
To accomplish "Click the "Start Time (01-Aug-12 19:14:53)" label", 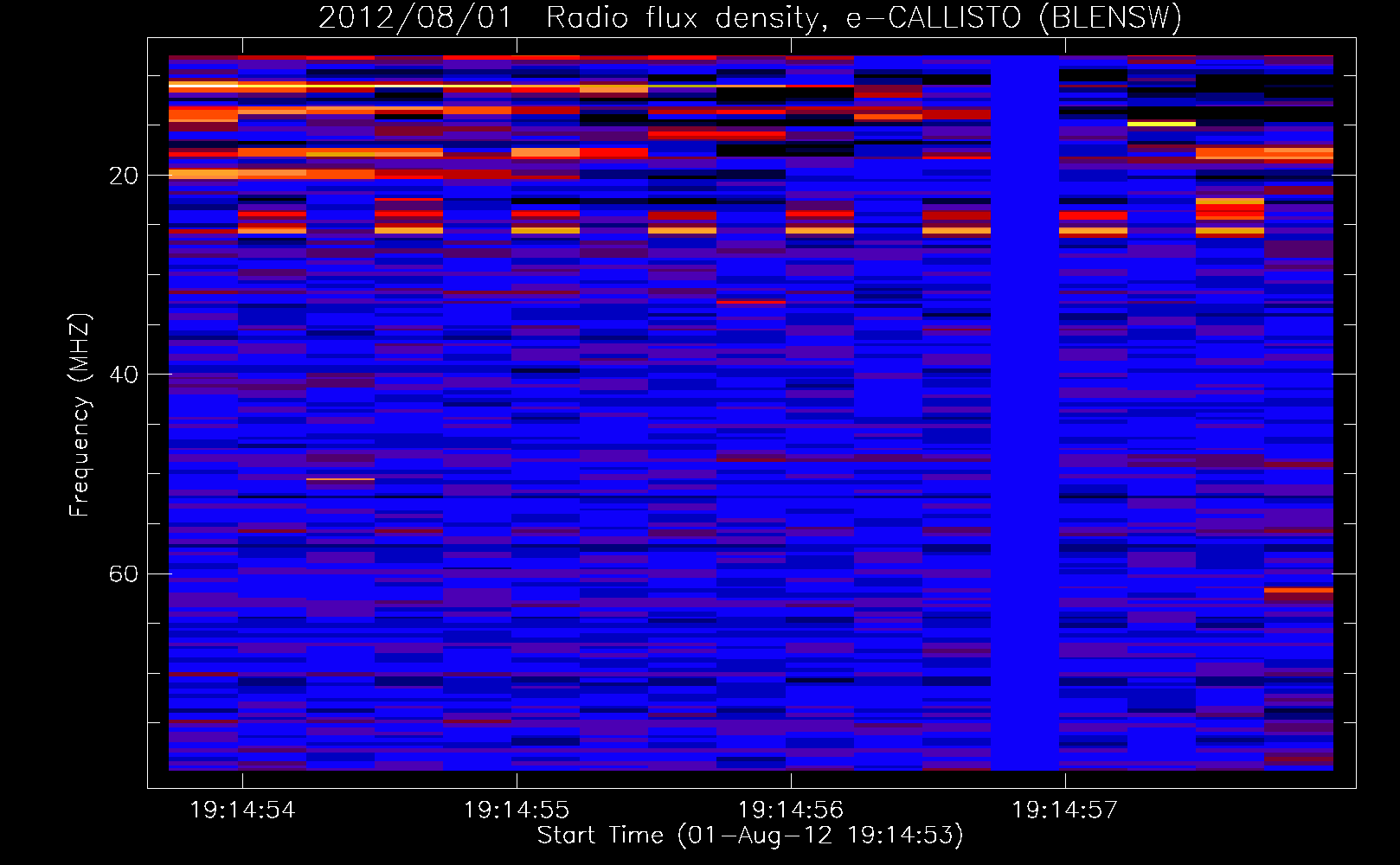I will (x=750, y=836).
